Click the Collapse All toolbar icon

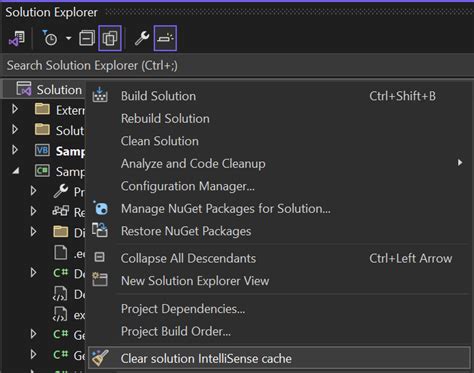87,38
